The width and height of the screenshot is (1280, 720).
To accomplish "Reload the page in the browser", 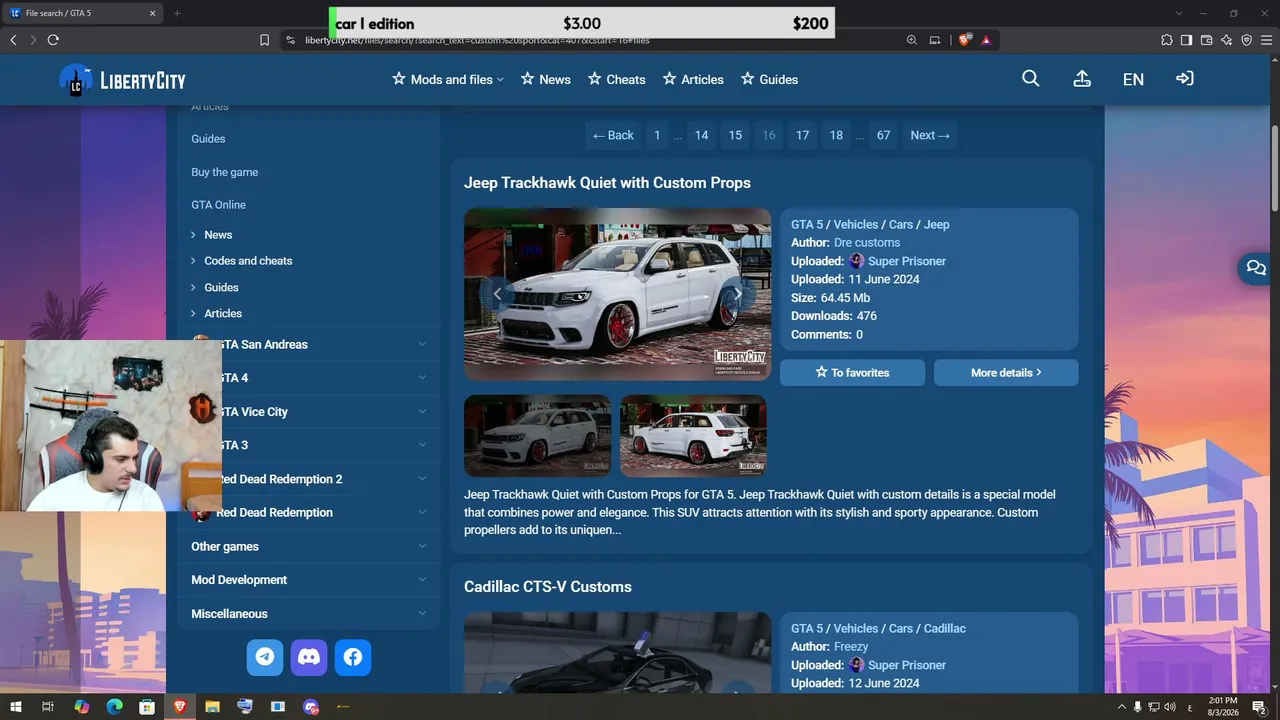I will pyautogui.click(x=53, y=40).
